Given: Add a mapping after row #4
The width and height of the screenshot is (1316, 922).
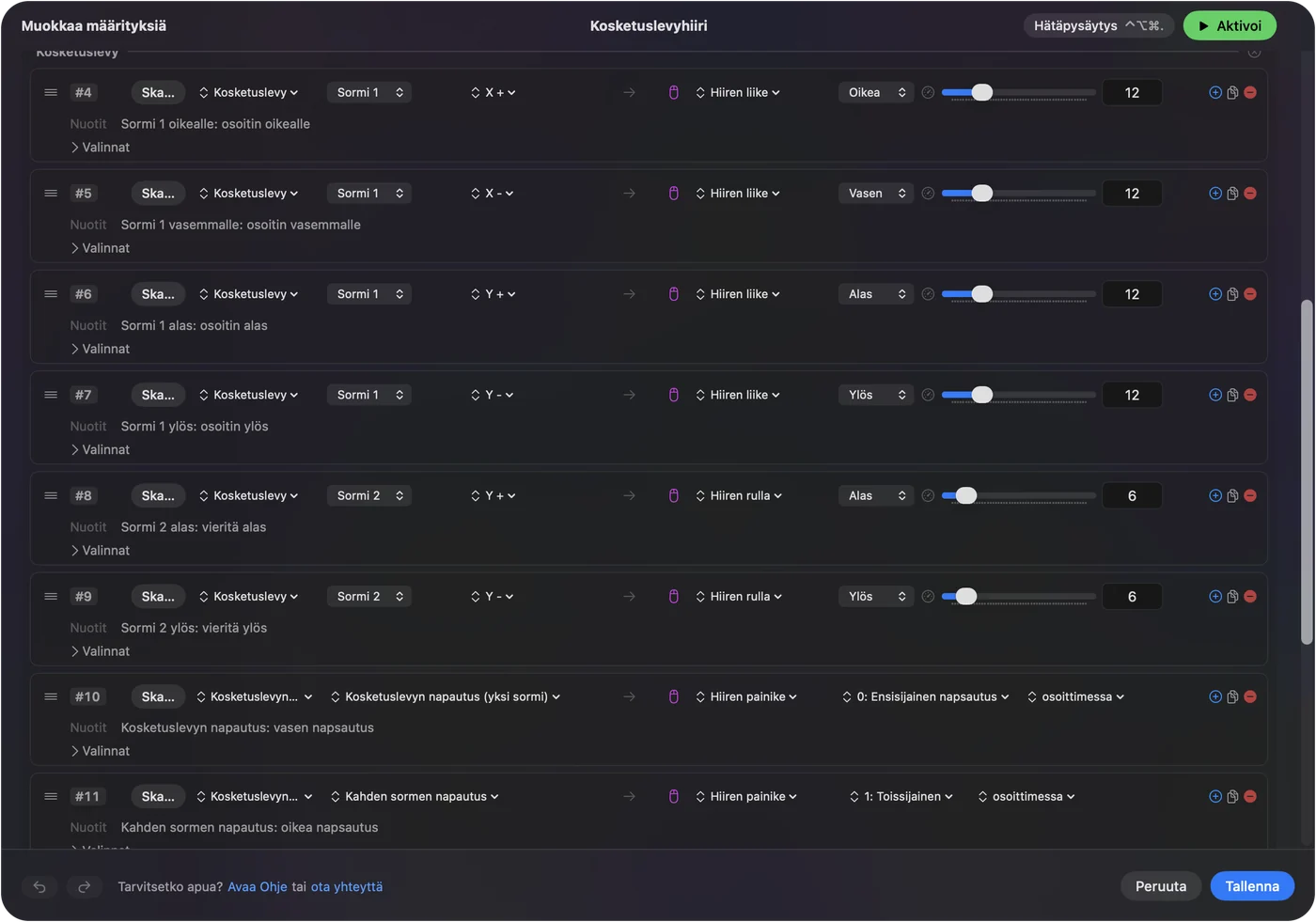Looking at the screenshot, I should [1215, 92].
